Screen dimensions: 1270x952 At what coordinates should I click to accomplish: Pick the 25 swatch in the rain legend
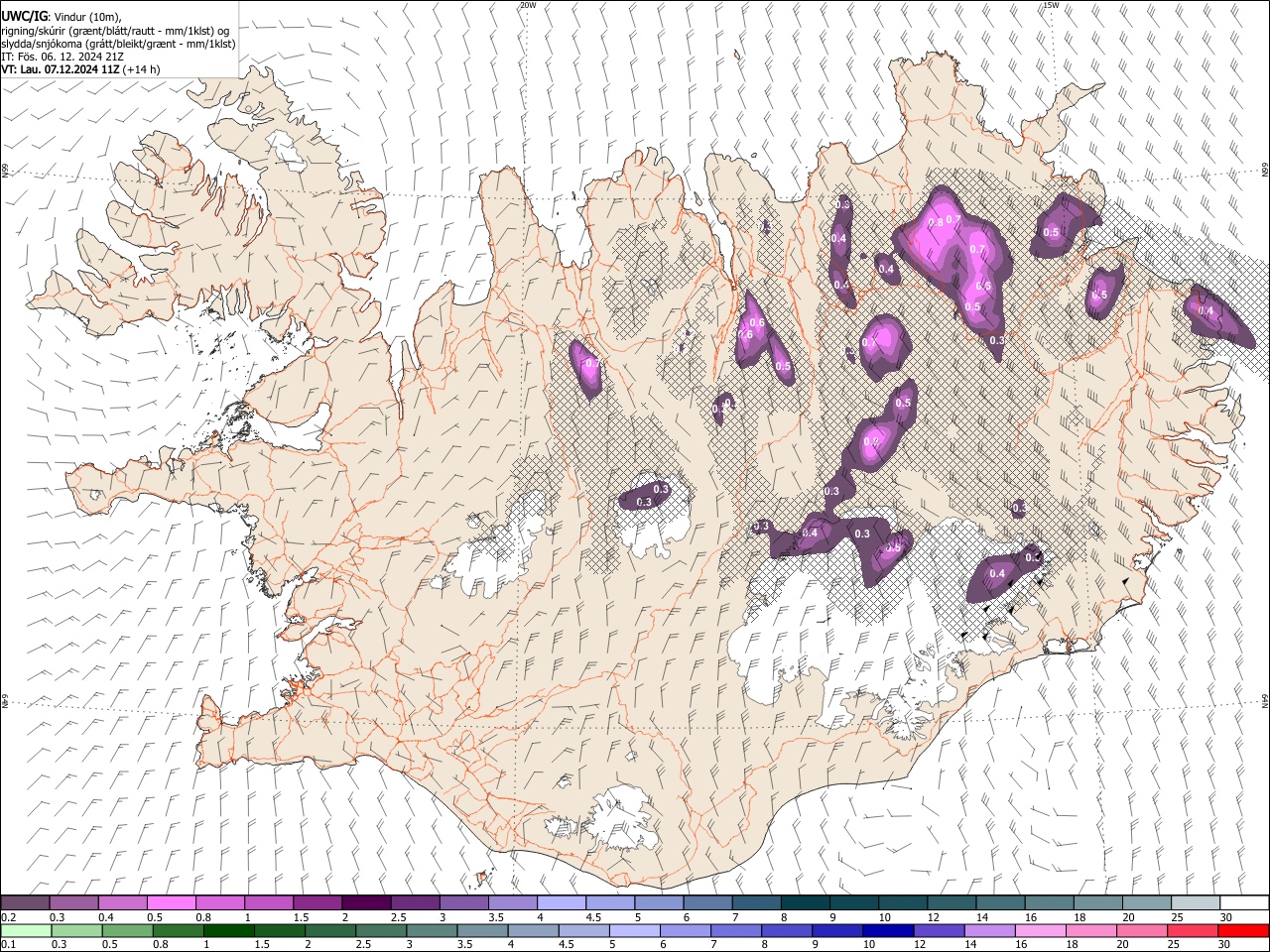click(x=1193, y=931)
